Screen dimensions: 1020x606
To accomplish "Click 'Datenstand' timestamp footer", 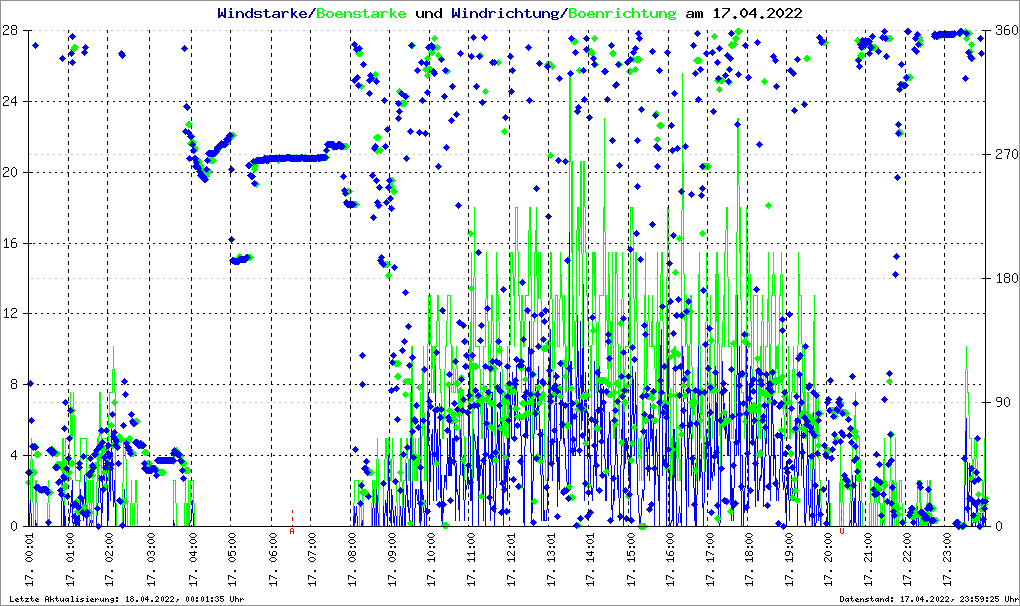I will (928, 599).
